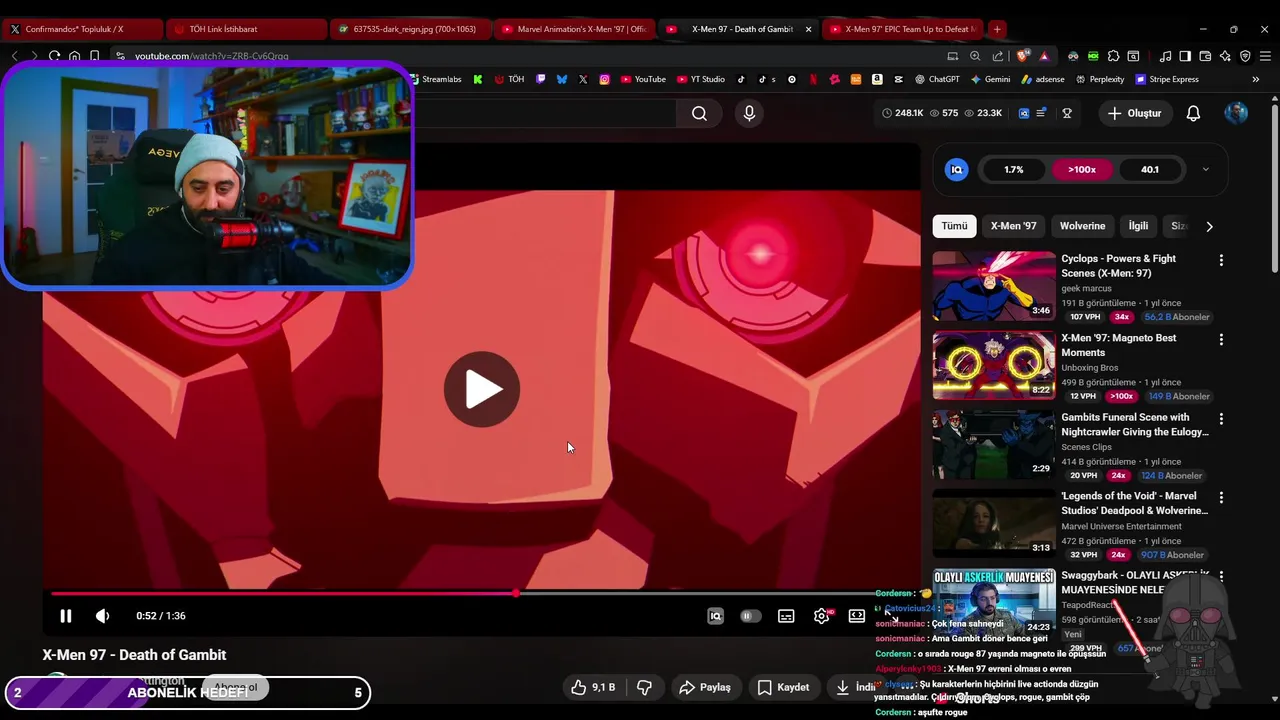This screenshot has height=720, width=1280.
Task: Open Magneto Best Moments thumbnail
Action: (x=994, y=365)
